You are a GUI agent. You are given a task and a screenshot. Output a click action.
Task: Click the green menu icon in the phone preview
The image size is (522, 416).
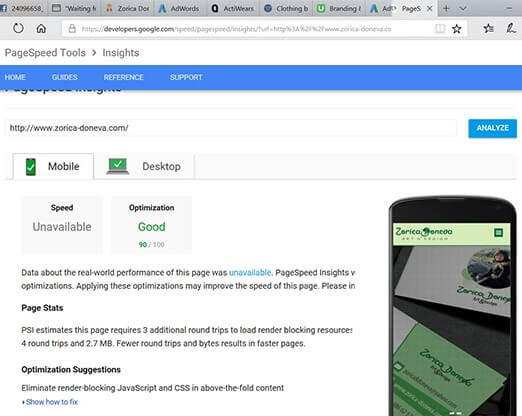(x=498, y=232)
